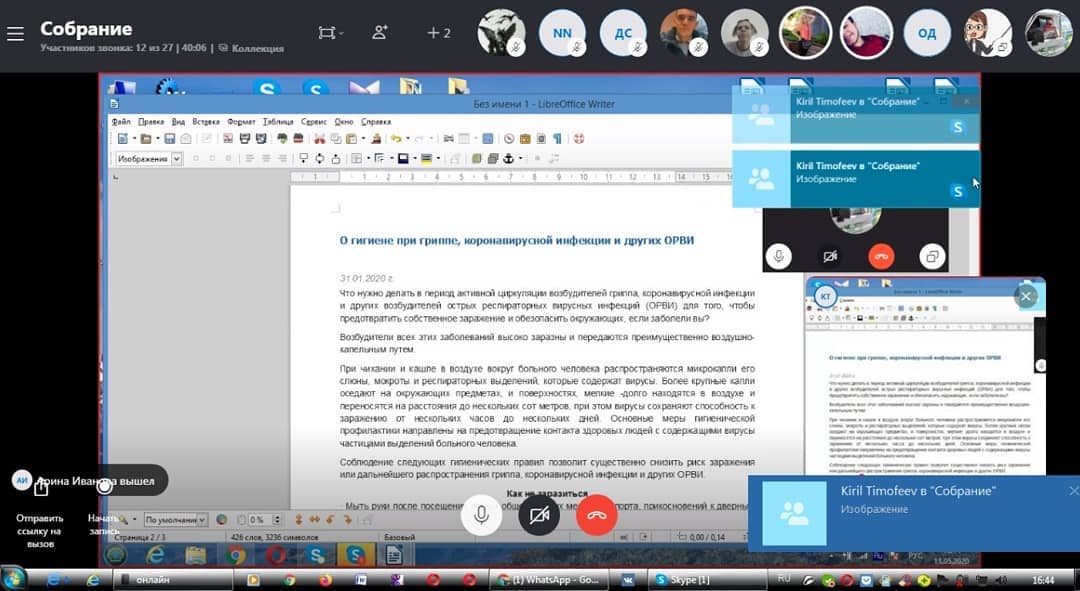Click the Open folder icon in Writer

tap(146, 138)
